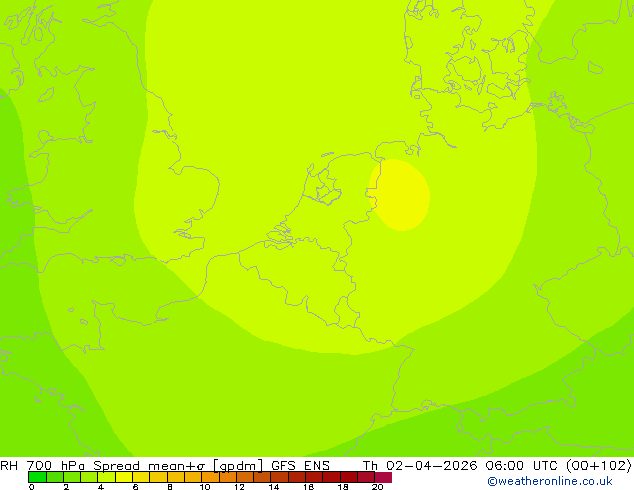The width and height of the screenshot is (634, 490).
Task: Click the '(00+102)' forecast hour text
Action: [x=598, y=465]
